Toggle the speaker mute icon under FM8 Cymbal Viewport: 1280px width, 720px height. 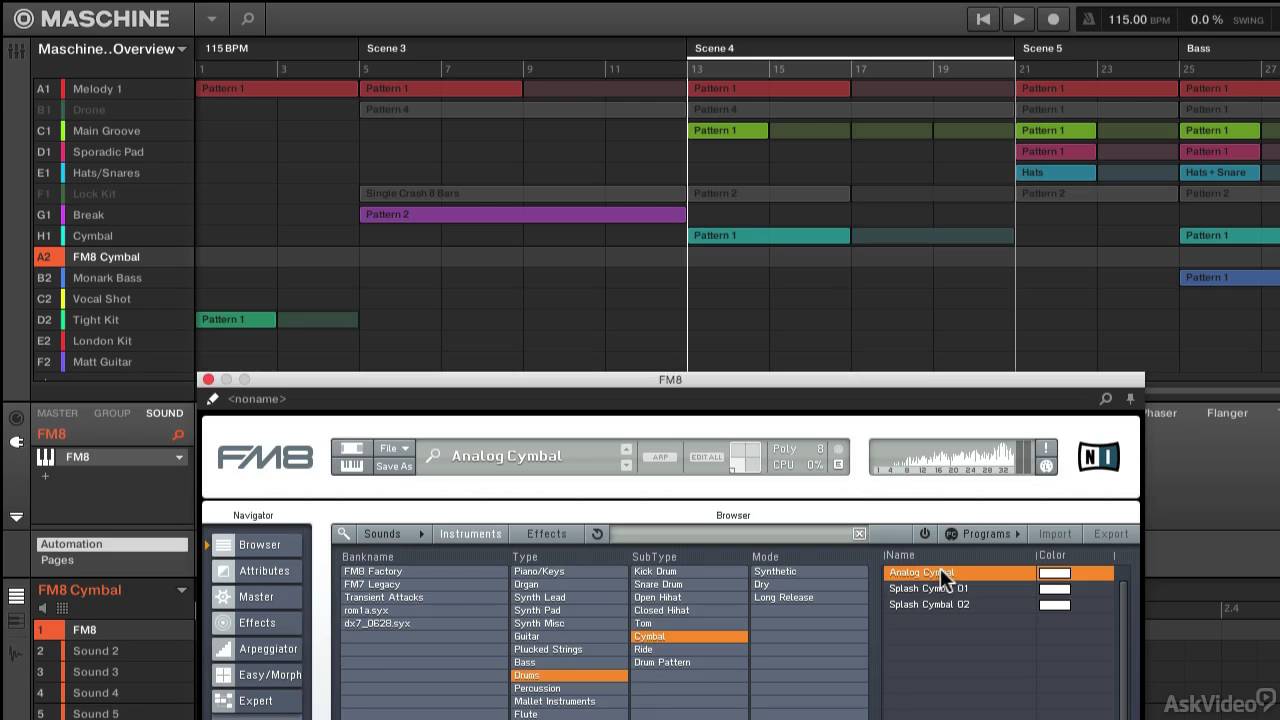(42, 608)
